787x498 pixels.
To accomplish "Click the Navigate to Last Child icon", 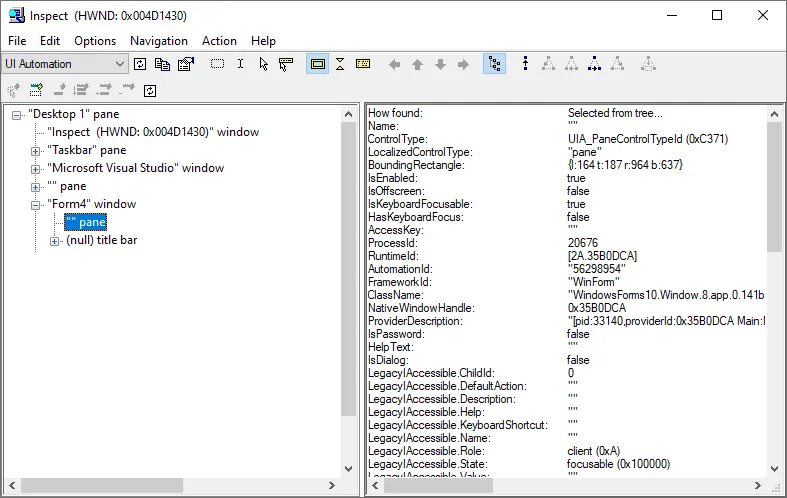I will [617, 64].
